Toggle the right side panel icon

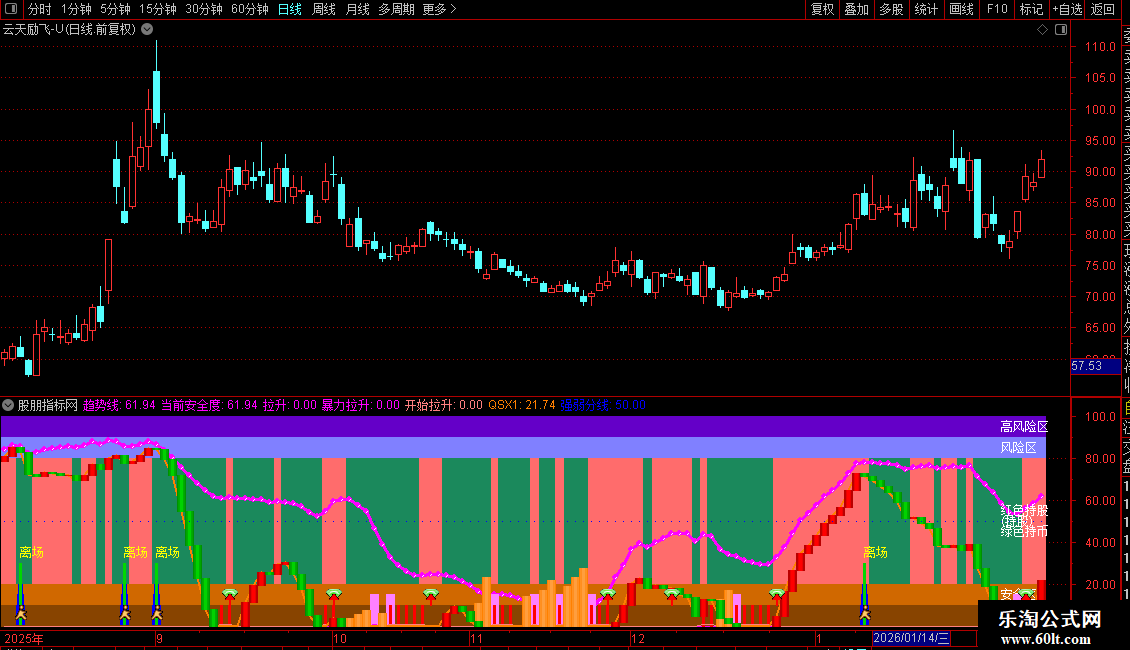click(x=1061, y=30)
